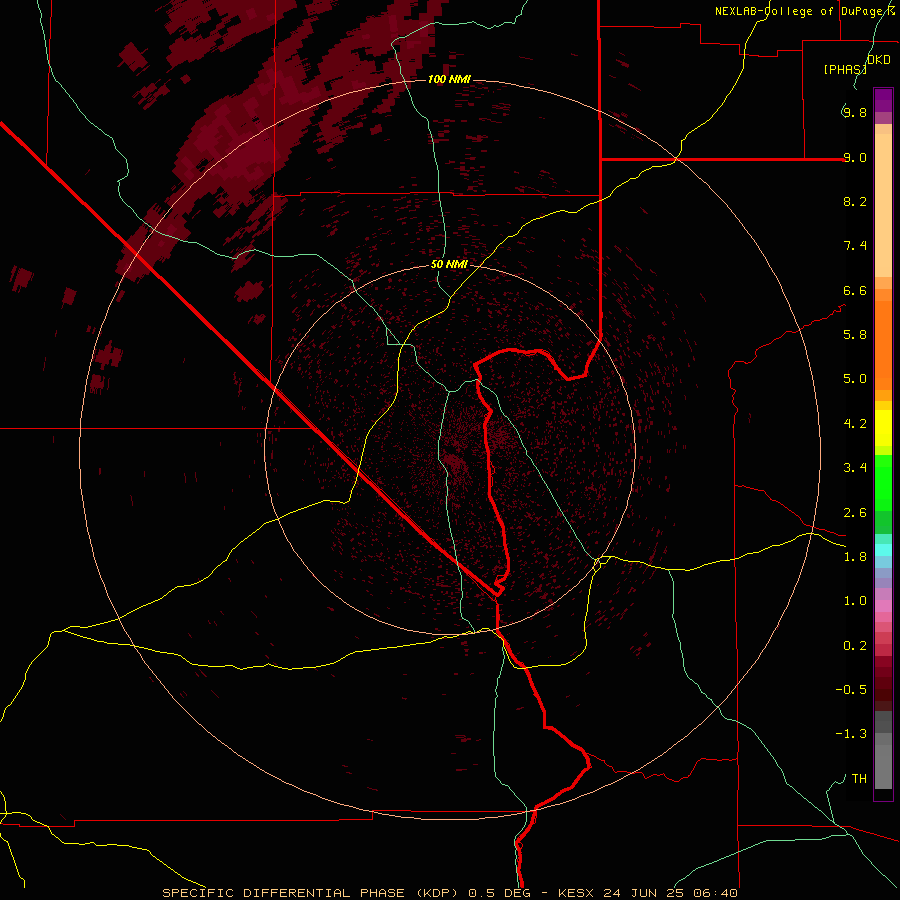The image size is (900, 900).
Task: Click the 1.0 scale value
Action: [x=855, y=601]
